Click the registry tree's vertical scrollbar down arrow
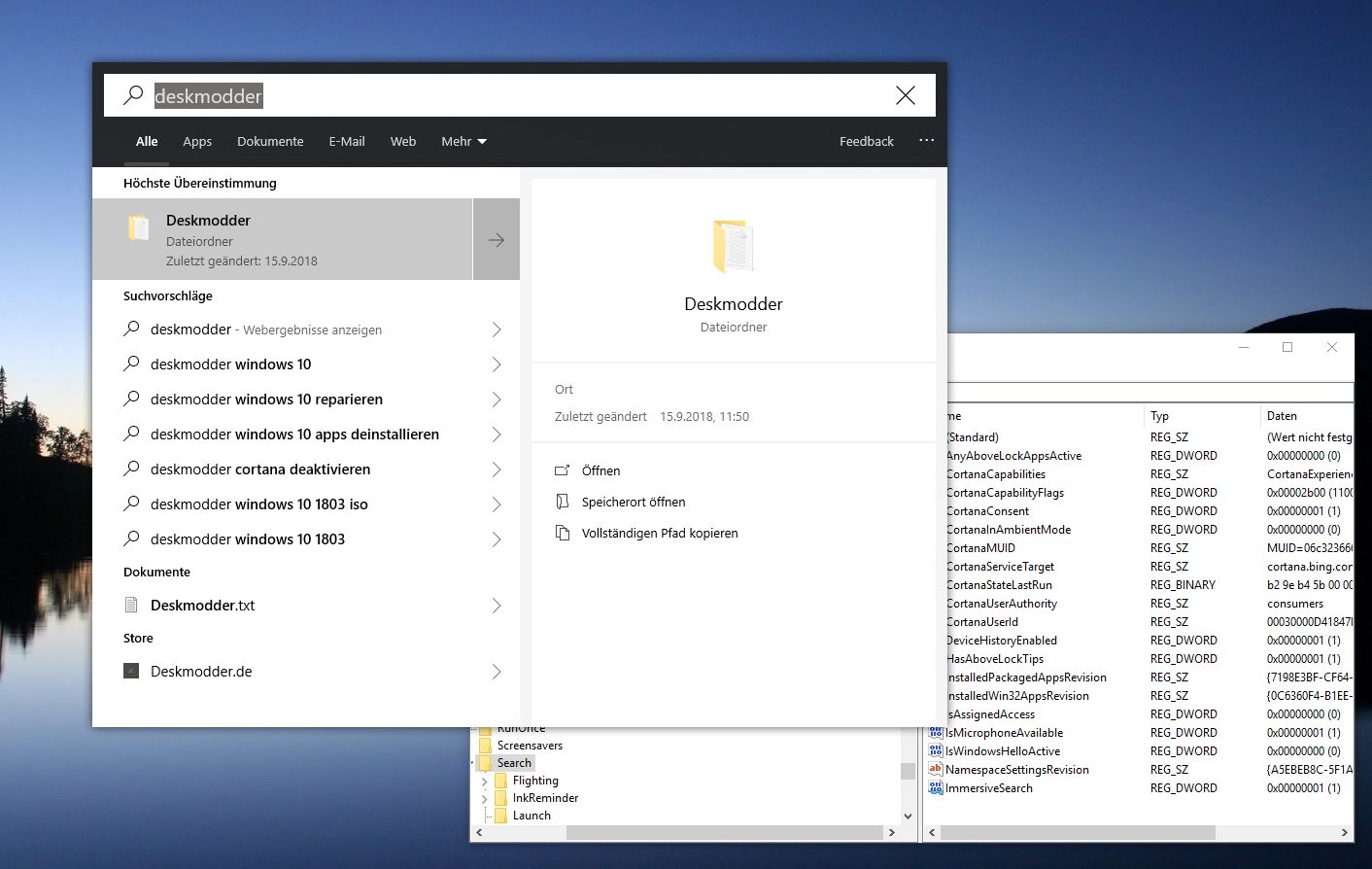1372x869 pixels. tap(908, 817)
